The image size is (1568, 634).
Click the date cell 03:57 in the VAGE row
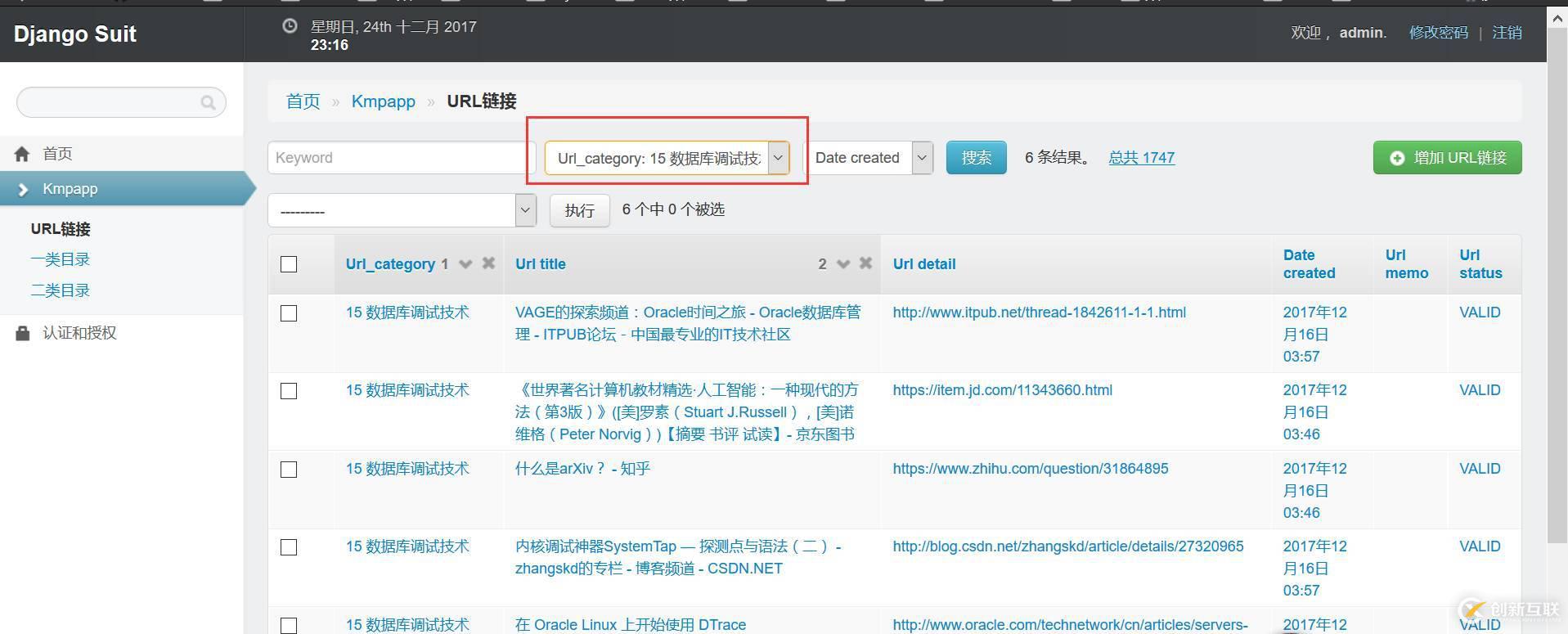[x=1314, y=335]
